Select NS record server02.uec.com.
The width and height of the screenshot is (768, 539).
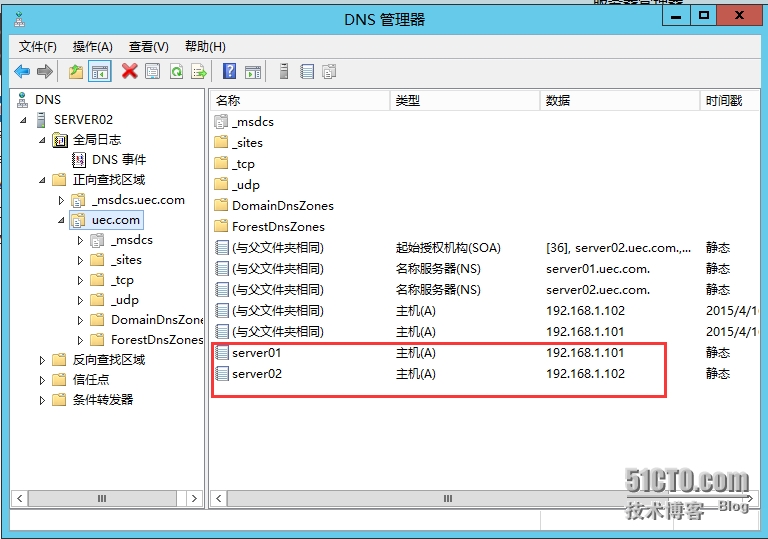(x=485, y=290)
